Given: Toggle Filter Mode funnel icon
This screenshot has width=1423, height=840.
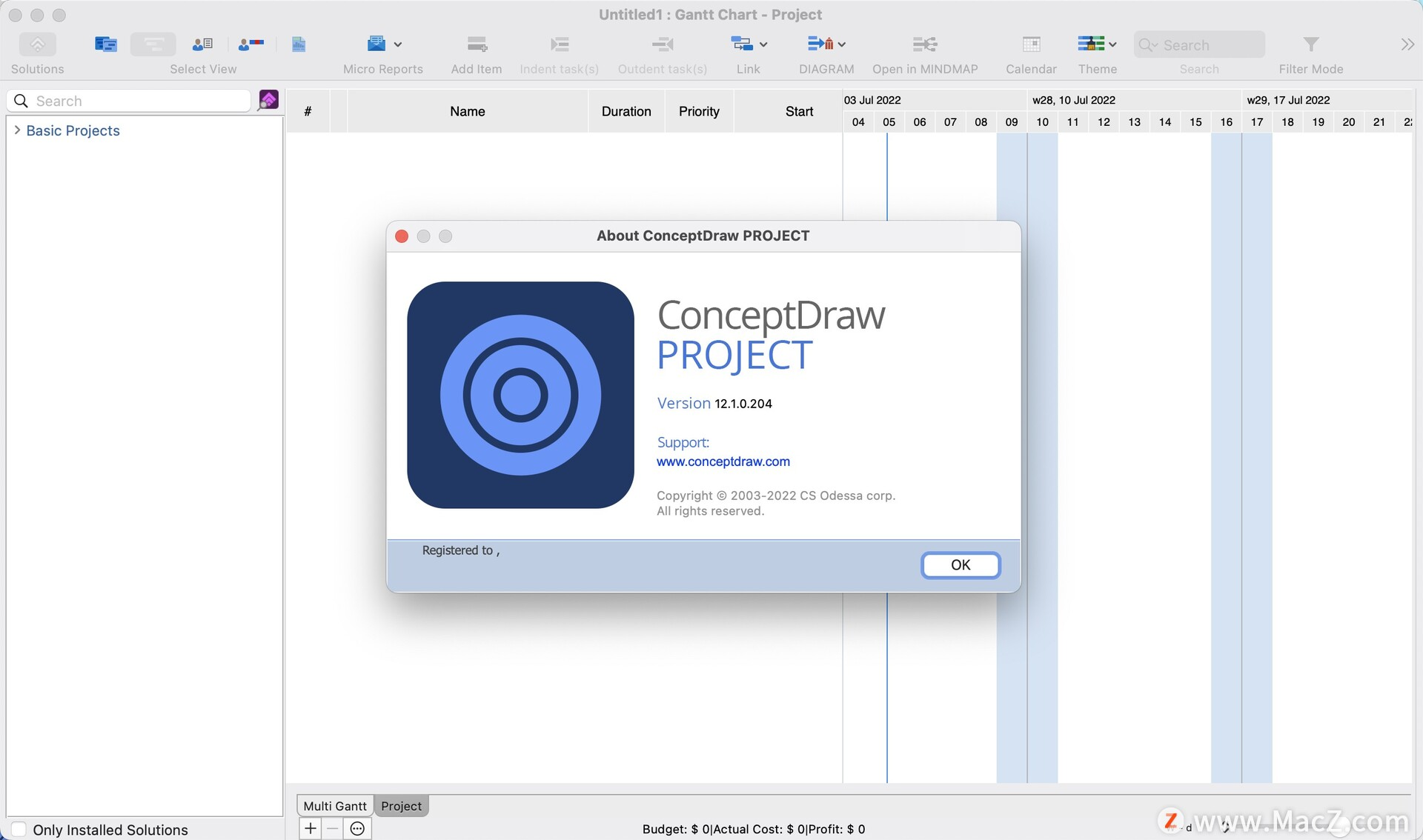Looking at the screenshot, I should tap(1311, 44).
